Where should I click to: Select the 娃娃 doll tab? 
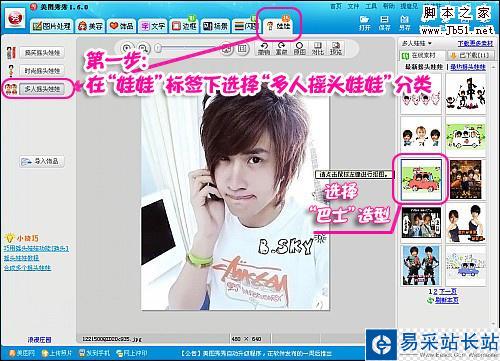click(279, 25)
